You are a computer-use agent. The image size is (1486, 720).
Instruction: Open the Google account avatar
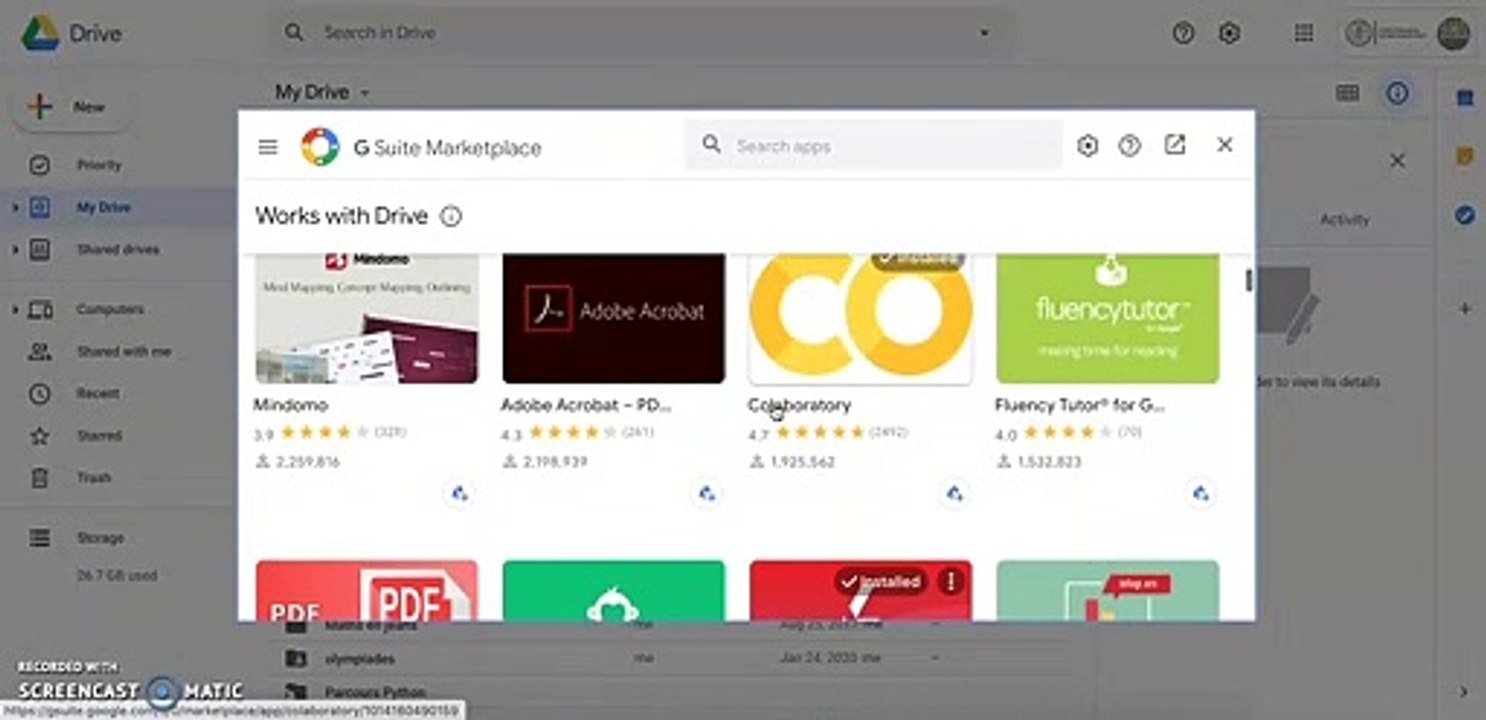1453,33
